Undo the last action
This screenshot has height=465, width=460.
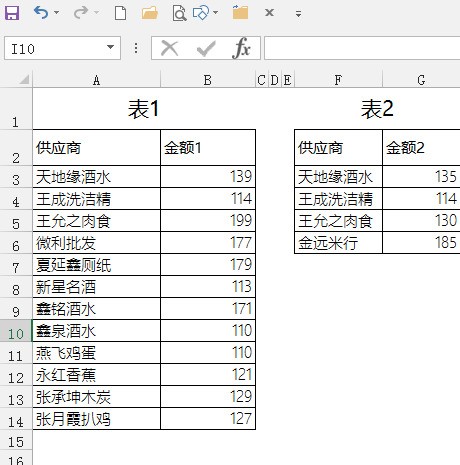(41, 13)
